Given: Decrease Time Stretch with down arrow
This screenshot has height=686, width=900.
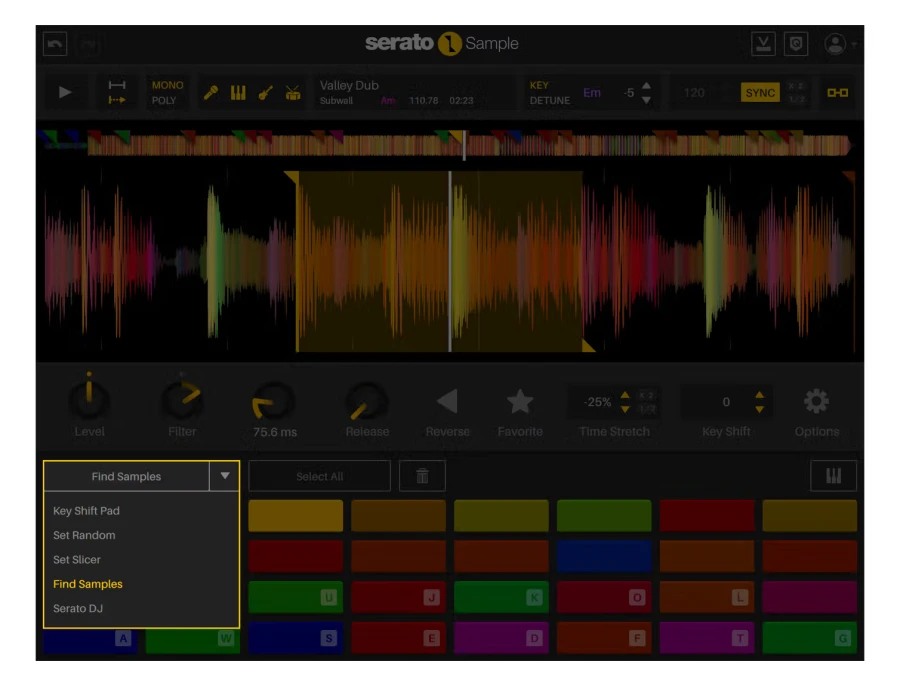Looking at the screenshot, I should click(x=625, y=409).
